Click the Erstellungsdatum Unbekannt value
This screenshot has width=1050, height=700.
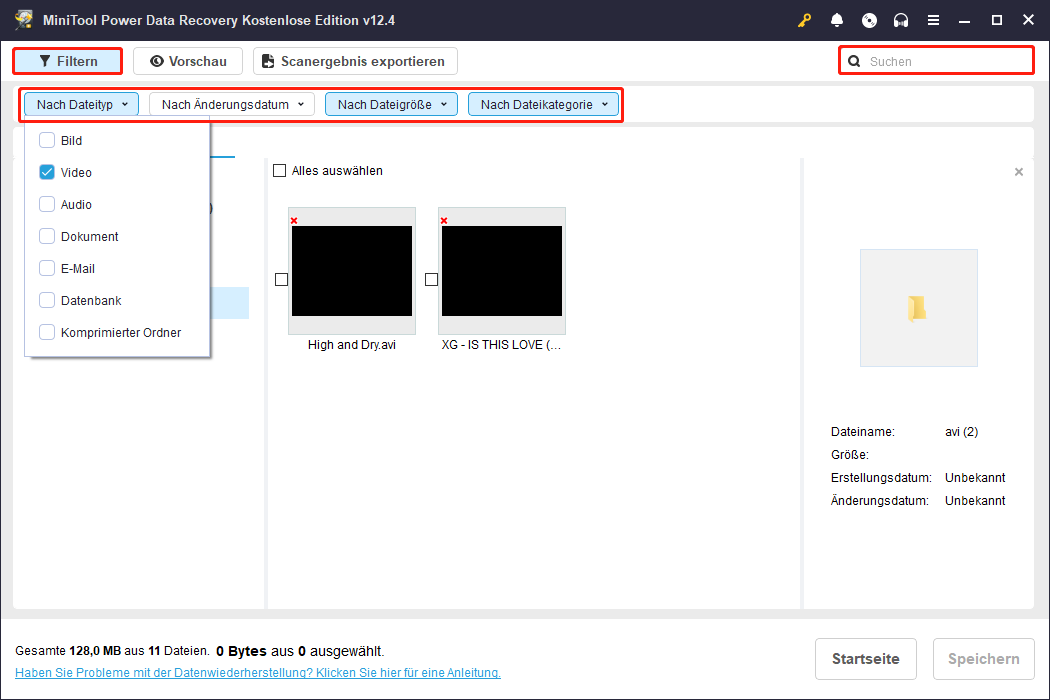tap(975, 478)
